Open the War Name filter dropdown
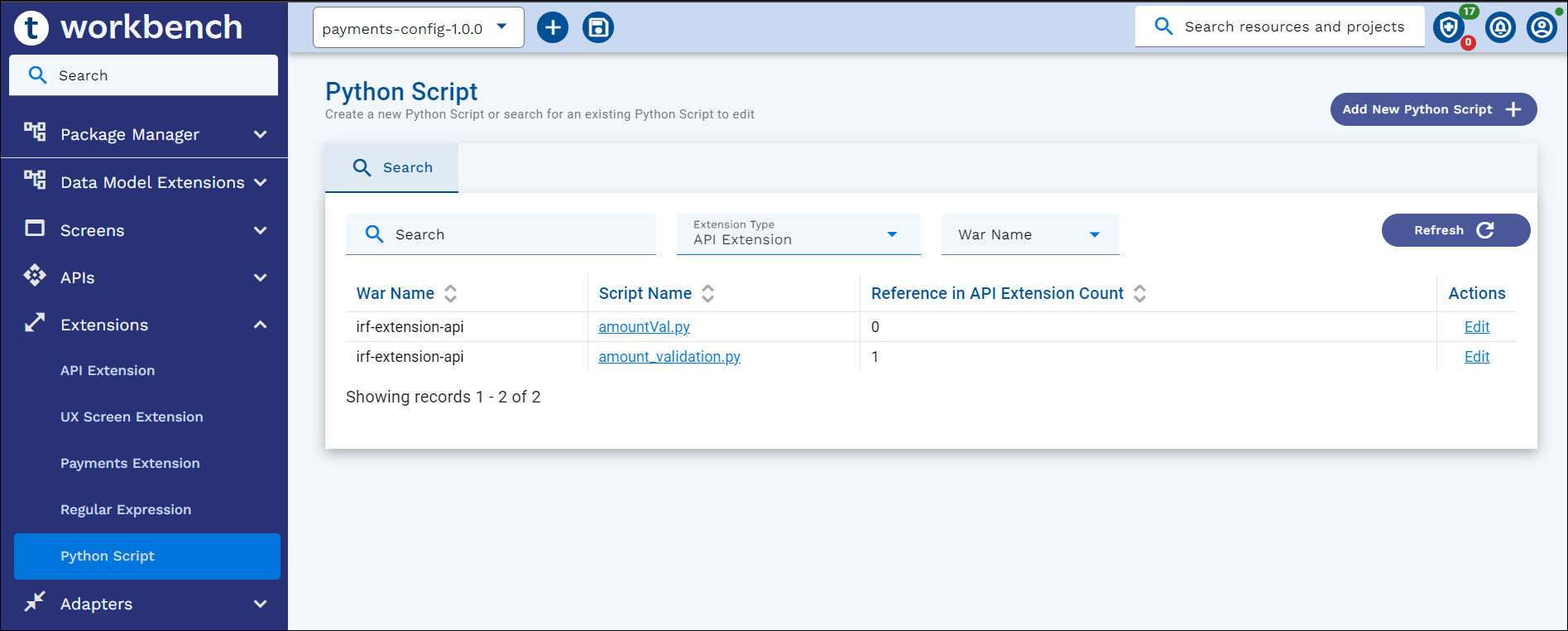This screenshot has width=1568, height=631. [x=1030, y=234]
